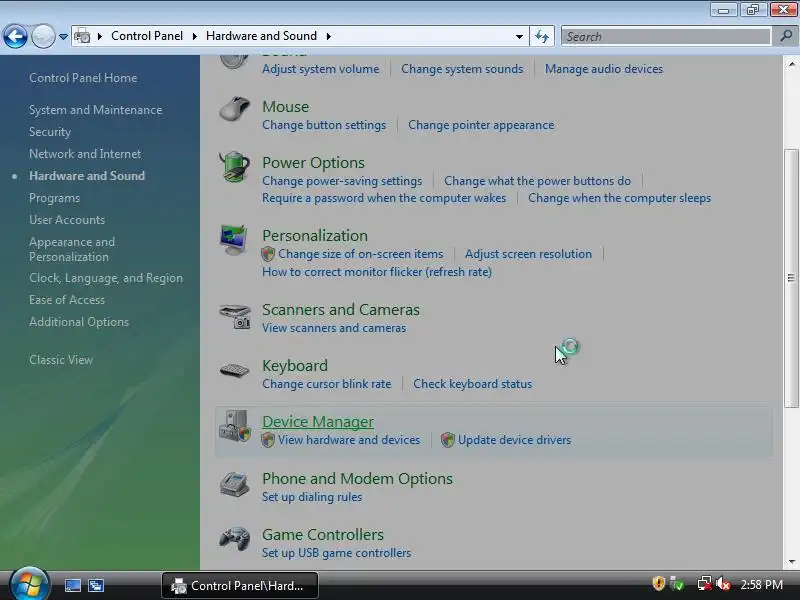Open Change system sounds link
This screenshot has height=600, width=800.
(462, 69)
